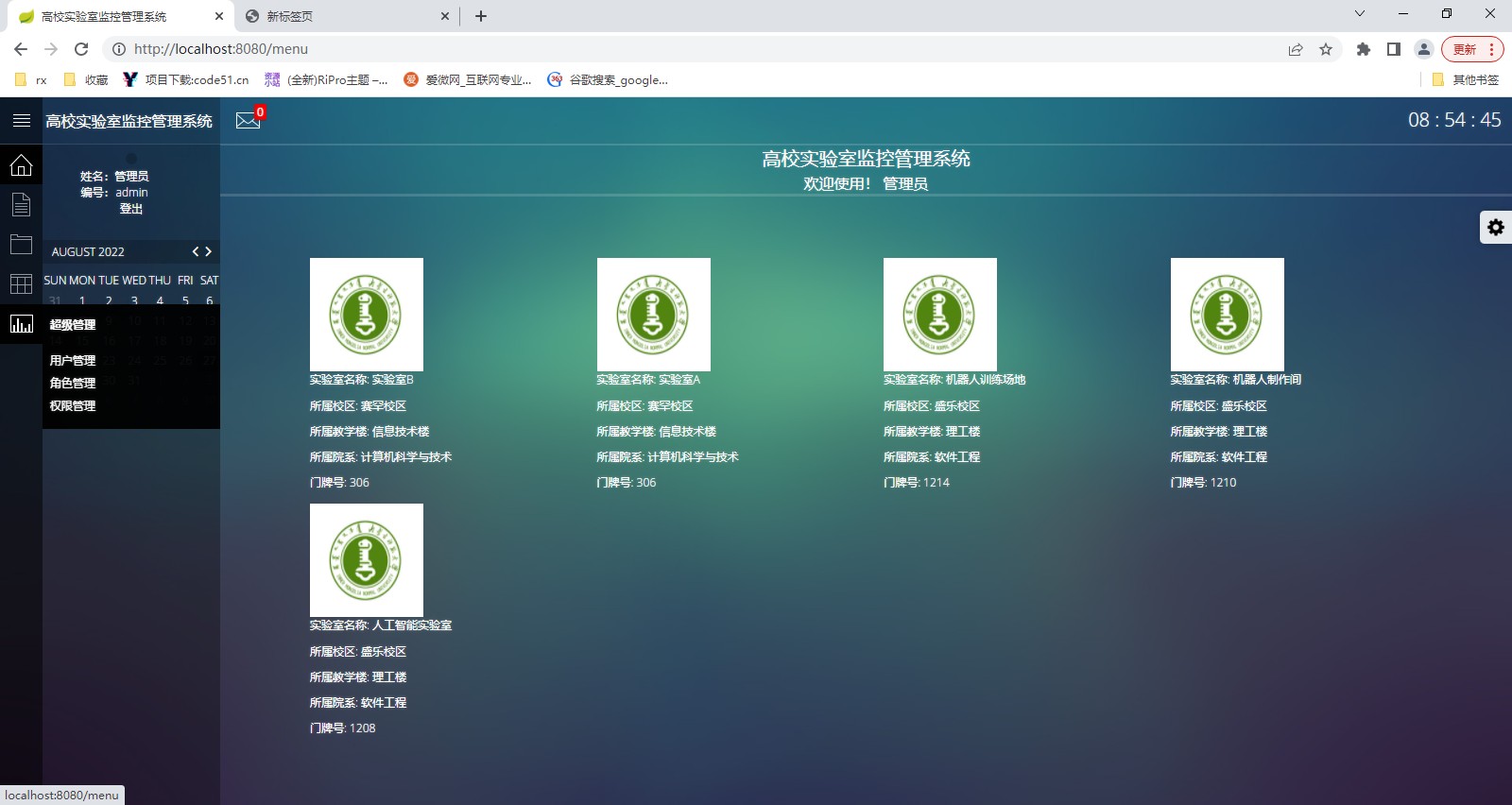This screenshot has height=805, width=1512.
Task: Open a new browser tab
Action: click(x=481, y=16)
